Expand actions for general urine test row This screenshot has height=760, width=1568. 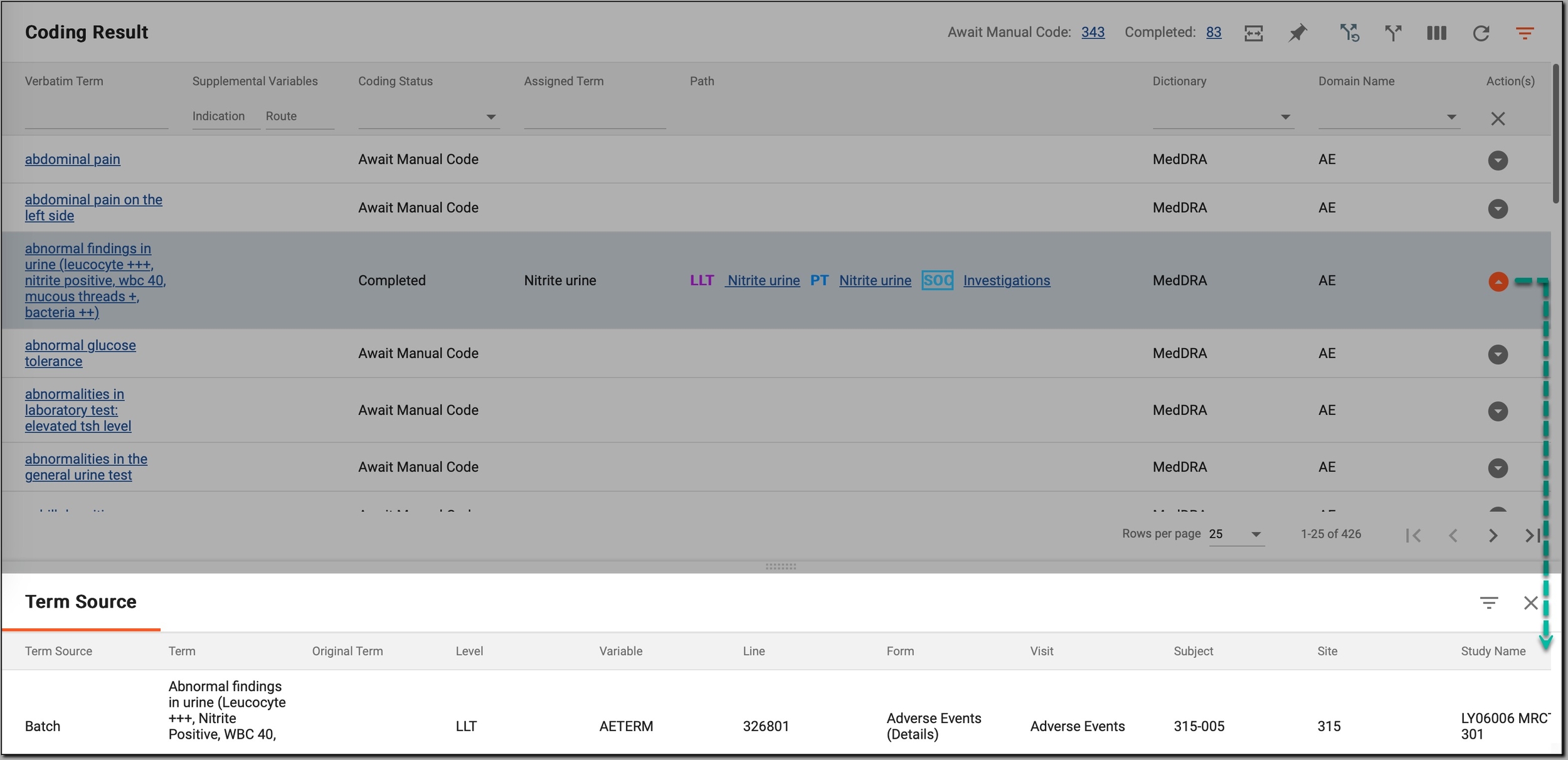(1498, 468)
